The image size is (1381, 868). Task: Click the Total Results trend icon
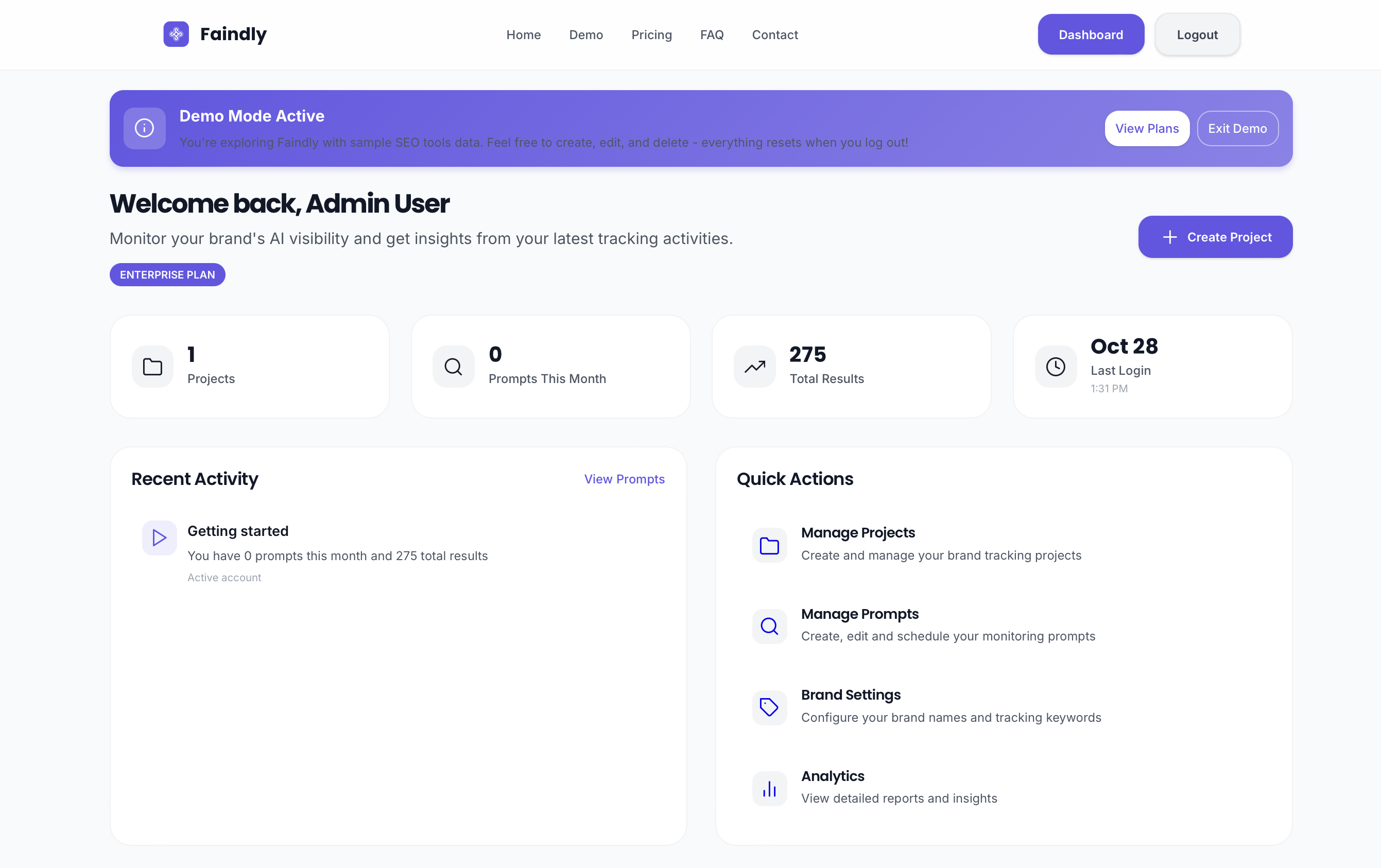754,367
